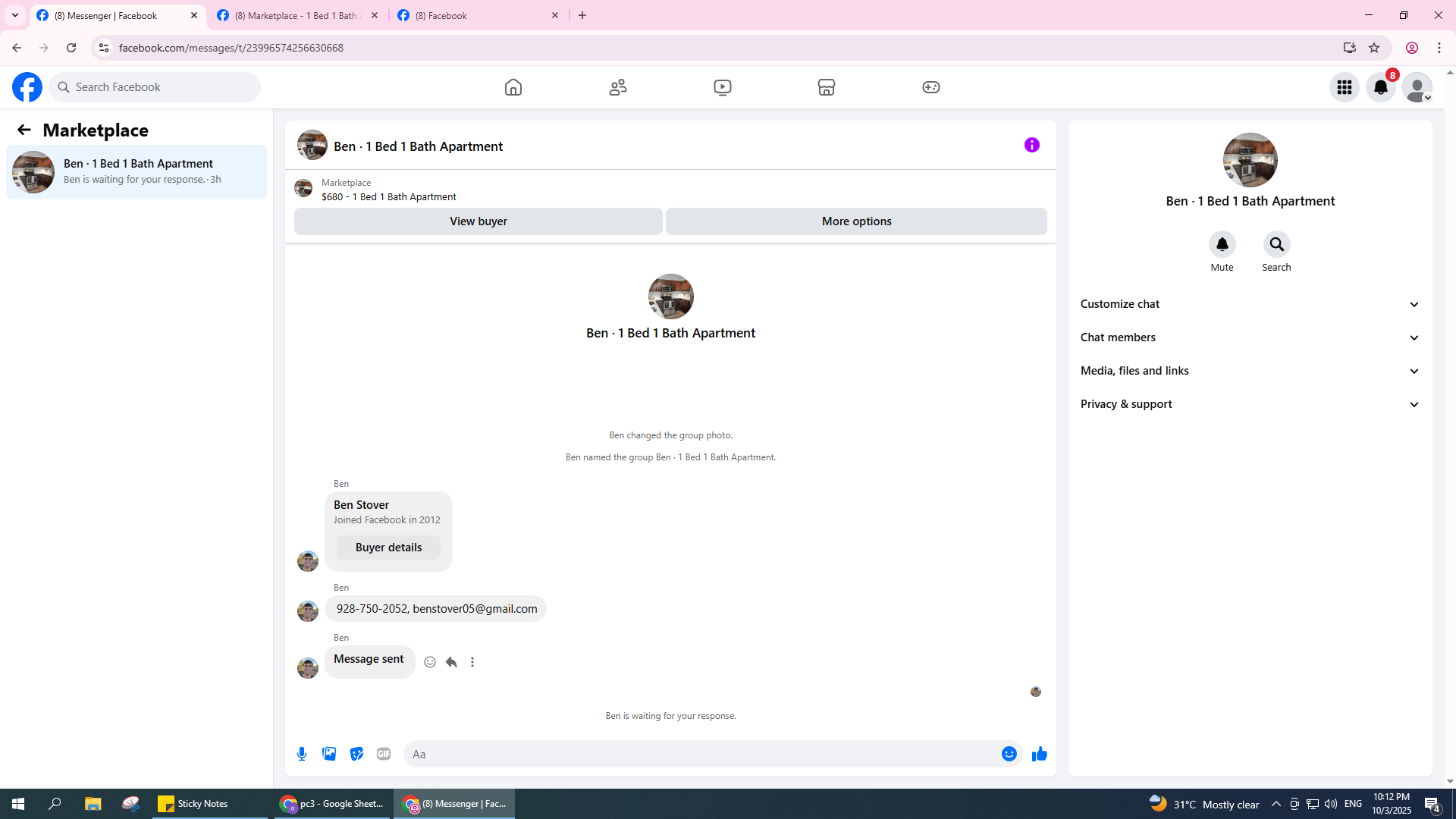Screen dimensions: 1456x819
Task: Click the View buyer button
Action: pyautogui.click(x=479, y=221)
